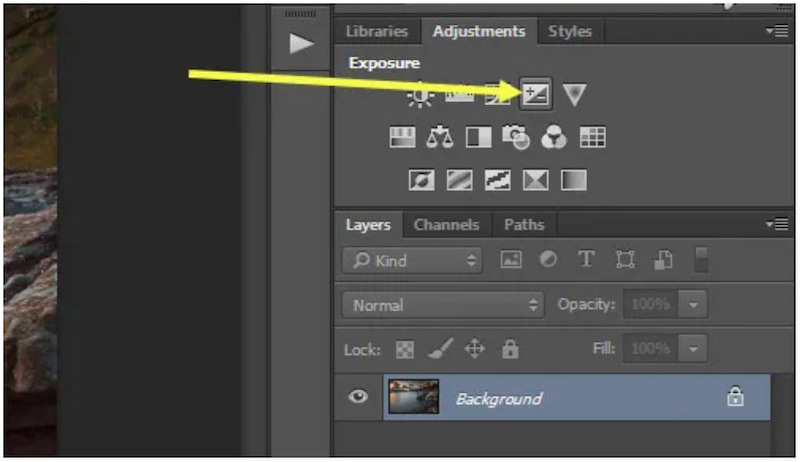Add an Exposure adjustment layer
Image resolution: width=800 pixels, height=462 pixels.
536,94
